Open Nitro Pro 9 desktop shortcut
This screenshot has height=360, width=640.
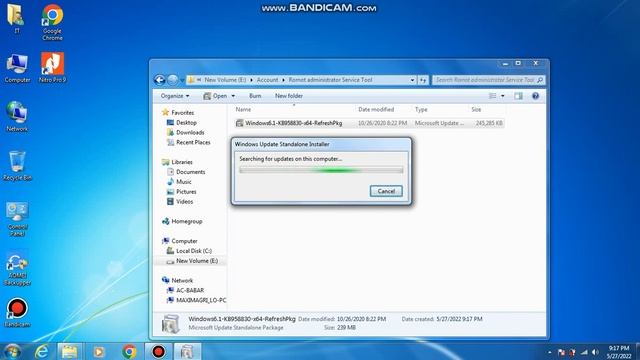tap(52, 68)
